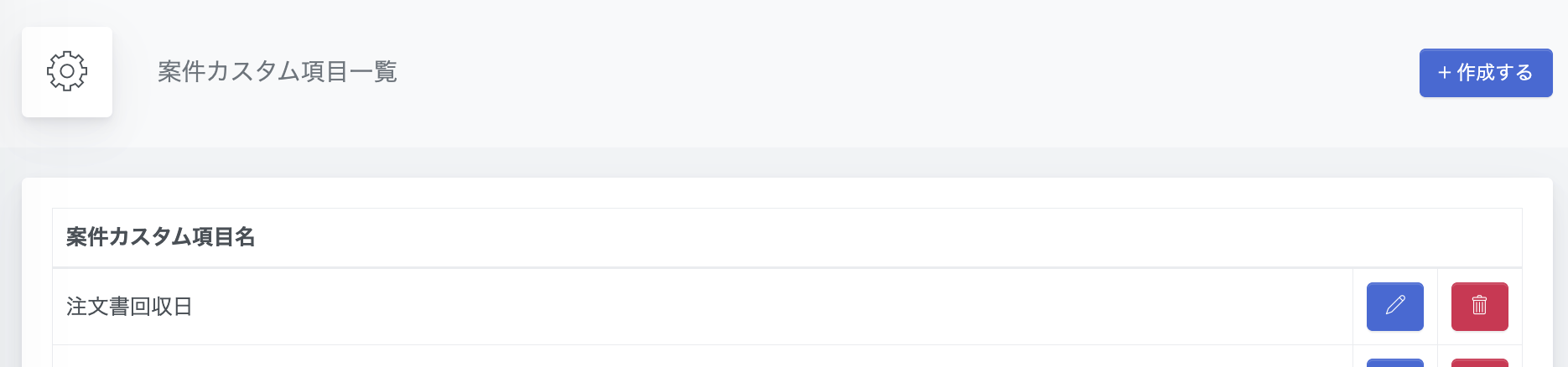The width and height of the screenshot is (1568, 367).
Task: Click the blank header area beside page title
Action: pyautogui.click(x=906, y=73)
